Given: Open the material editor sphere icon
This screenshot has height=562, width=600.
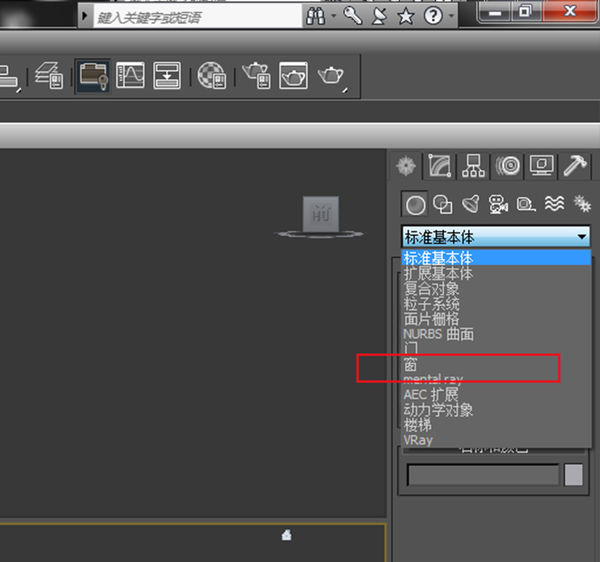Looking at the screenshot, I should coord(212,75).
